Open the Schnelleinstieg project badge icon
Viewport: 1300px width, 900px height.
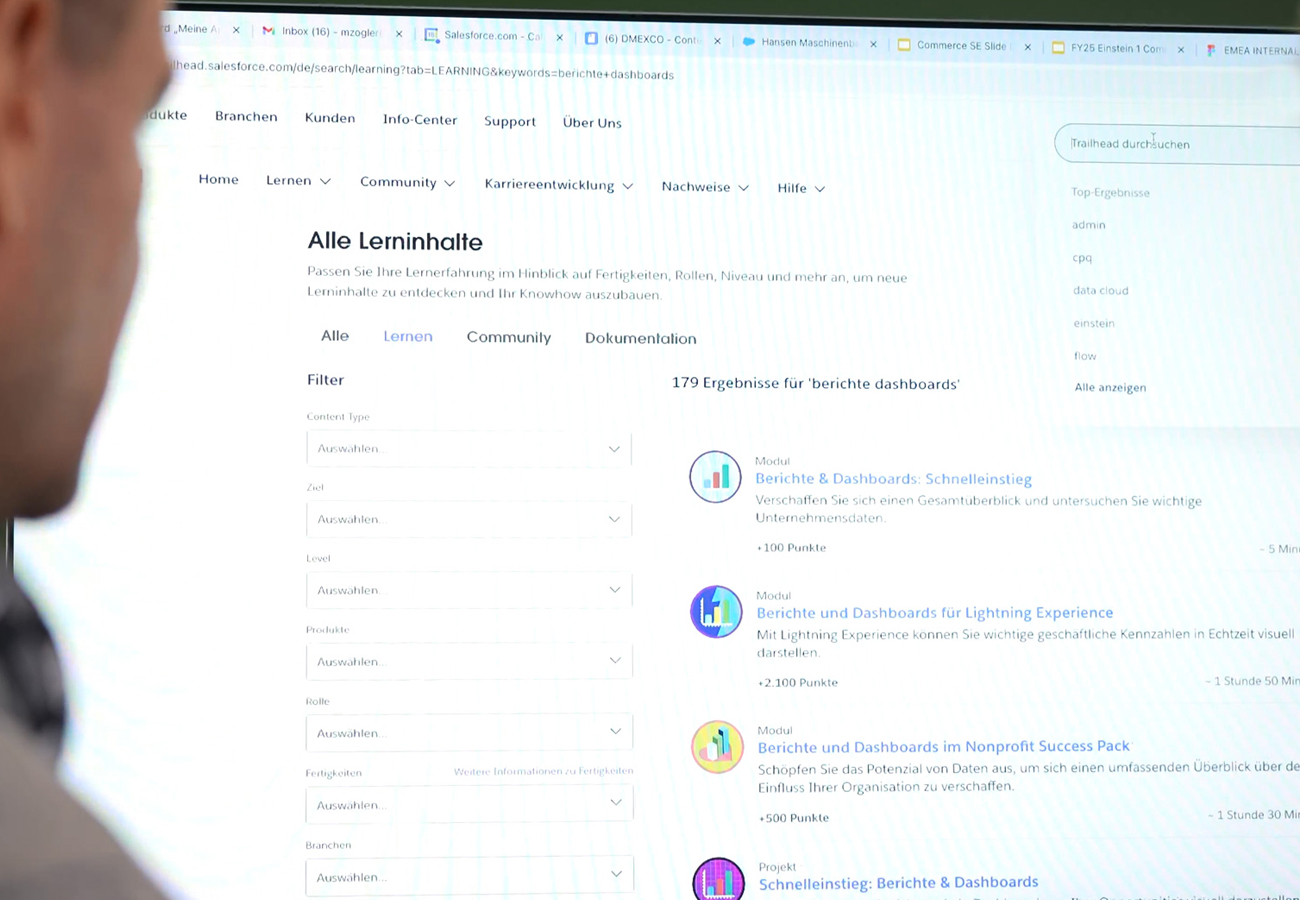coord(718,879)
